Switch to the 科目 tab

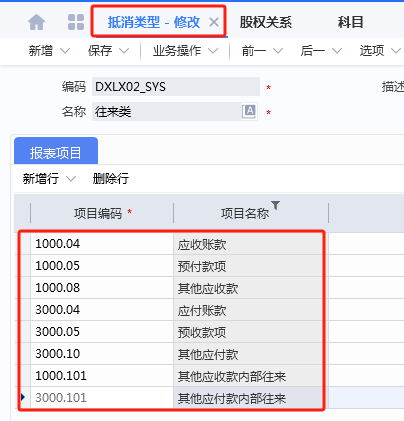350,22
